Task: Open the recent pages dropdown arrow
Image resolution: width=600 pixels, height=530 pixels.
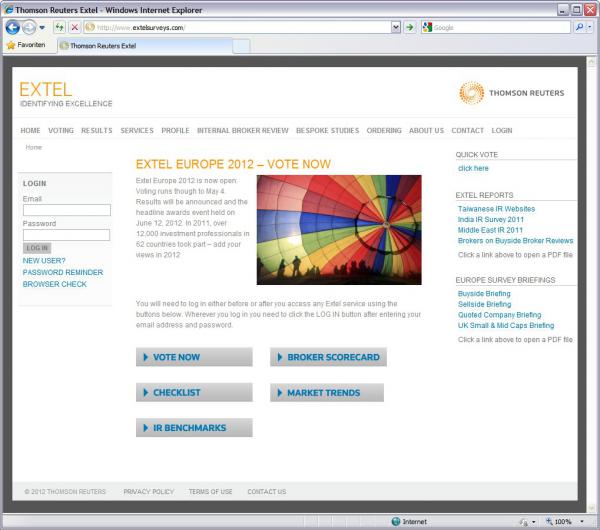Action: pyautogui.click(x=42, y=28)
